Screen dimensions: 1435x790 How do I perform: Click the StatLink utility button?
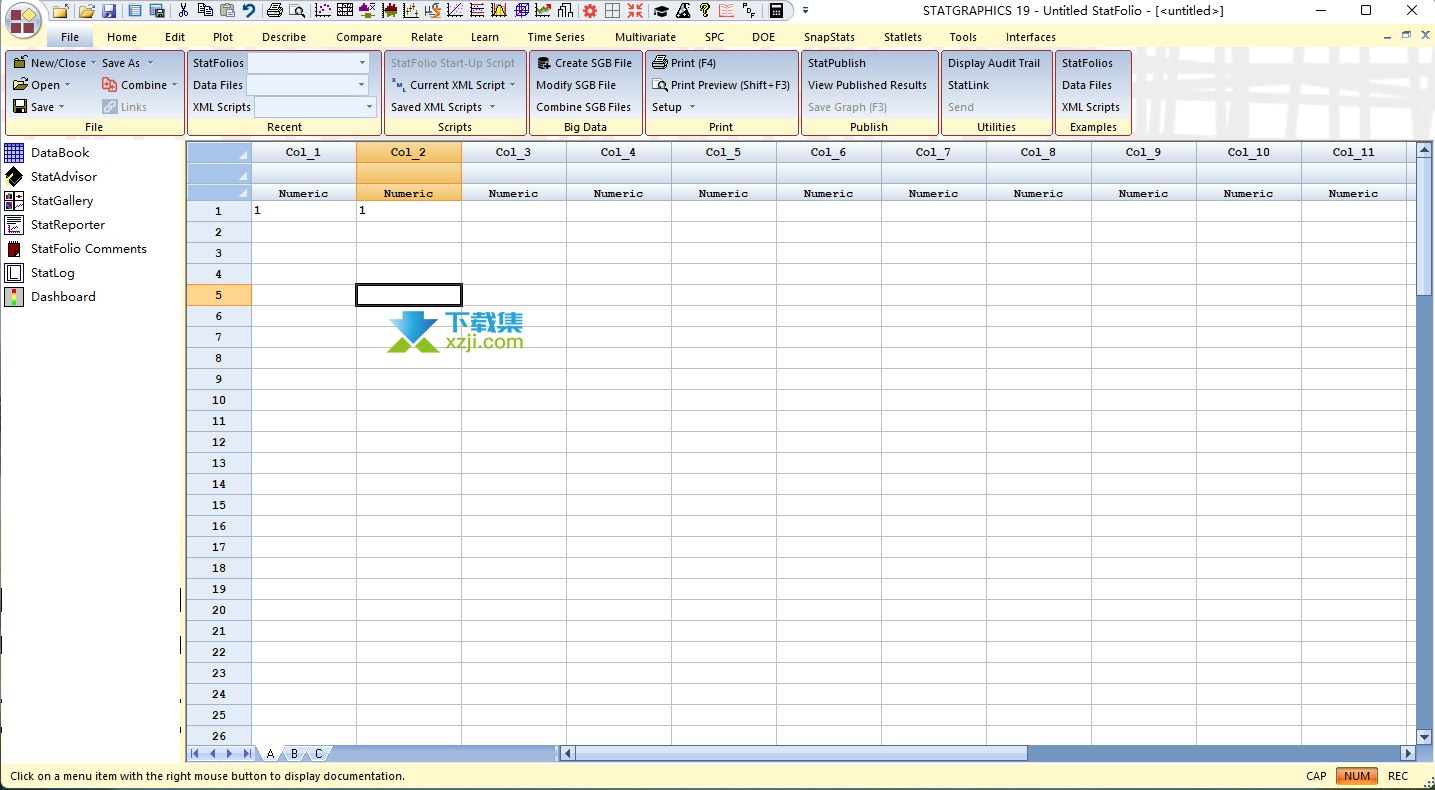point(969,85)
